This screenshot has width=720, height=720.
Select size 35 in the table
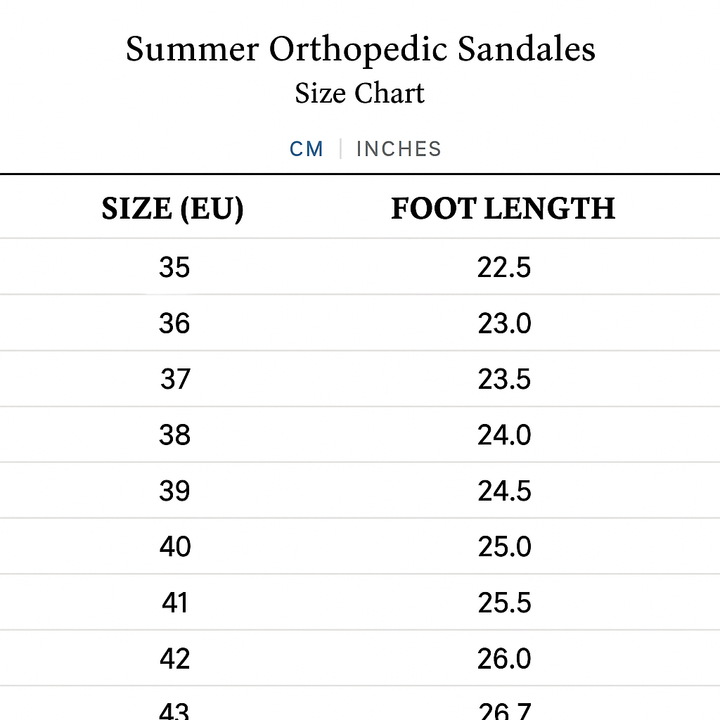(x=174, y=268)
